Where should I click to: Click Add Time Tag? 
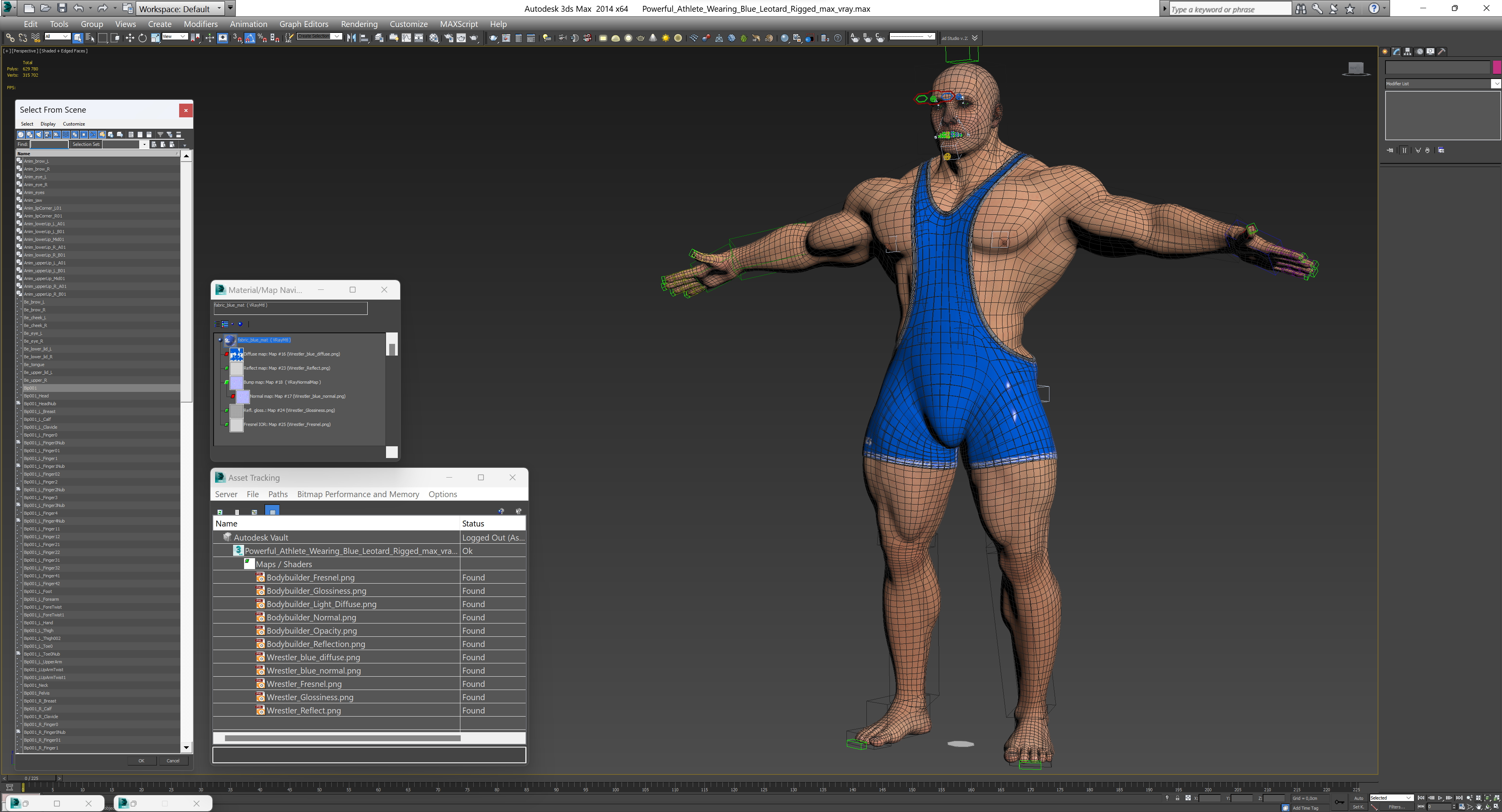point(1305,808)
